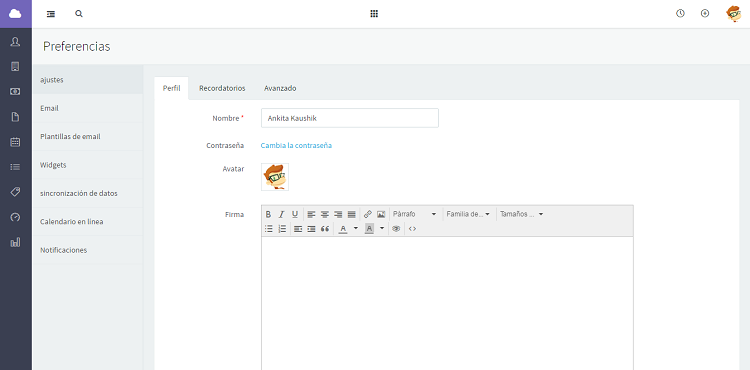Click the quick add plus icon
750x370 pixels.
tap(705, 13)
